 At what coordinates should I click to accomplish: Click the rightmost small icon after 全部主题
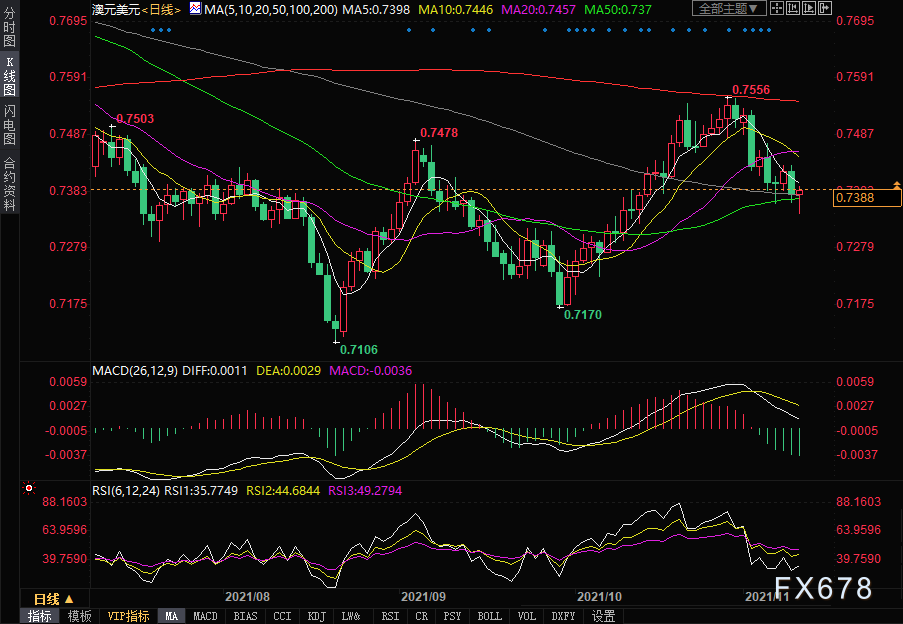click(x=823, y=9)
